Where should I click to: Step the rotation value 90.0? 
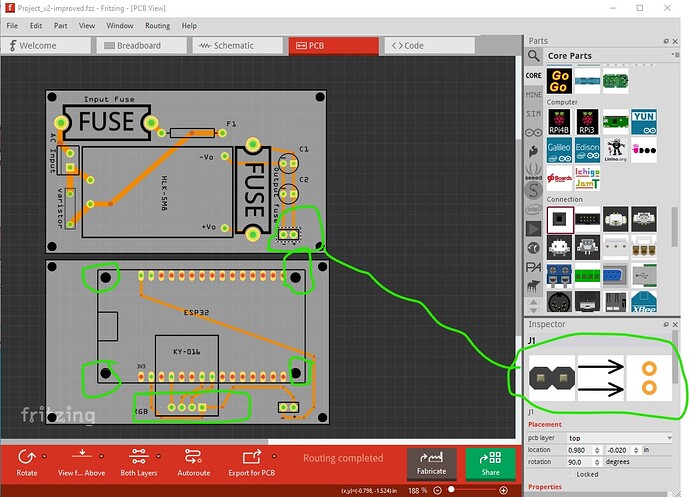click(597, 462)
